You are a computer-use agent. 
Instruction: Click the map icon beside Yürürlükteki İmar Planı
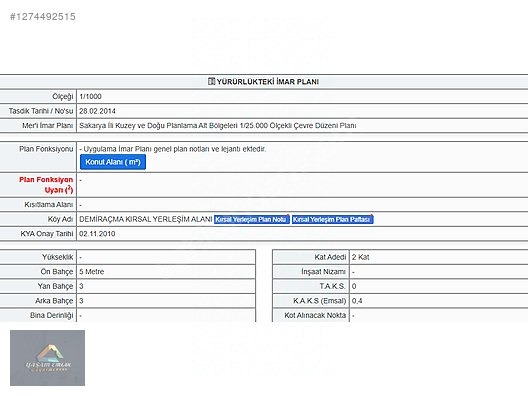(211, 81)
